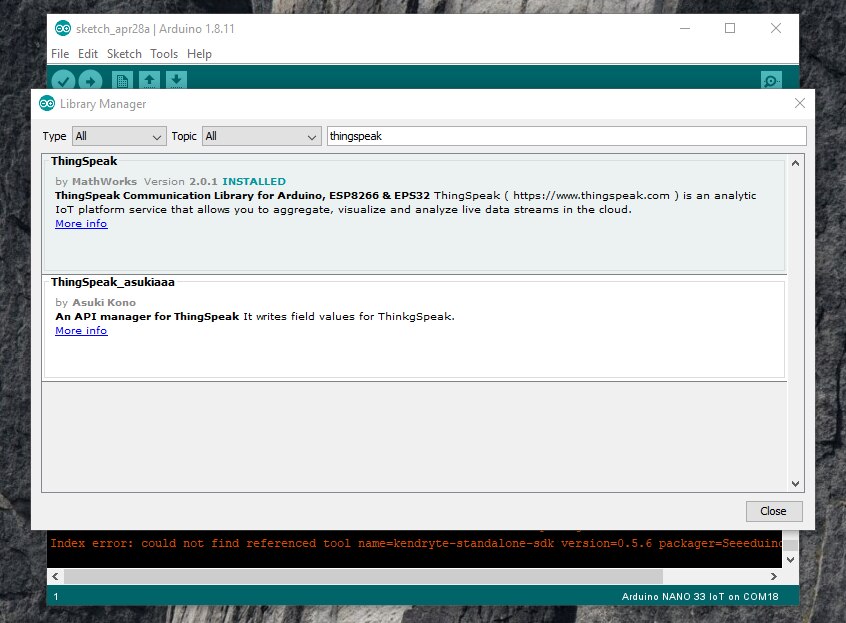Click the Arduino logo in main window title
The width and height of the screenshot is (846, 623).
pyautogui.click(x=63, y=28)
